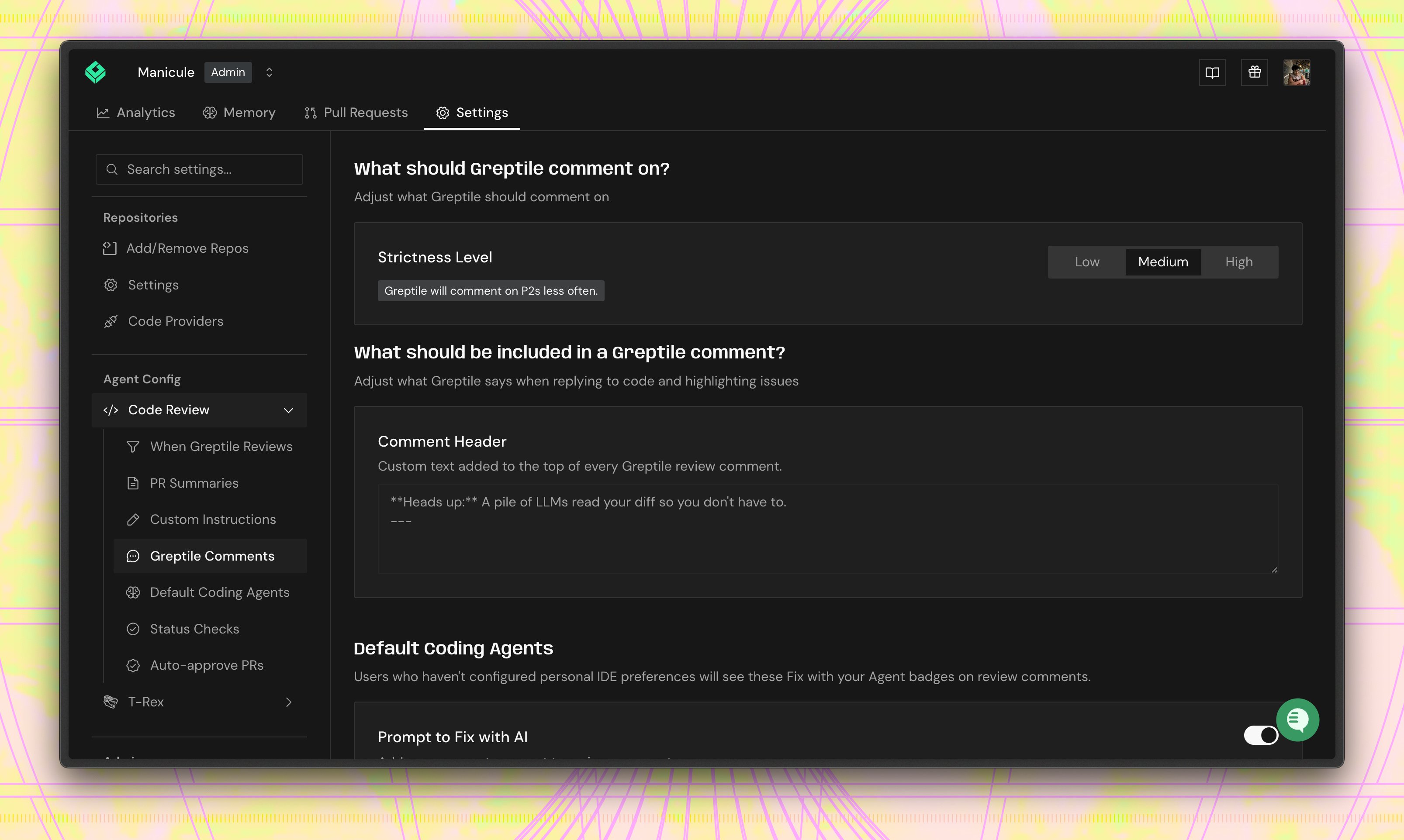The height and width of the screenshot is (840, 1404).
Task: Open Add/Remove Repos in sidebar
Action: click(x=199, y=248)
